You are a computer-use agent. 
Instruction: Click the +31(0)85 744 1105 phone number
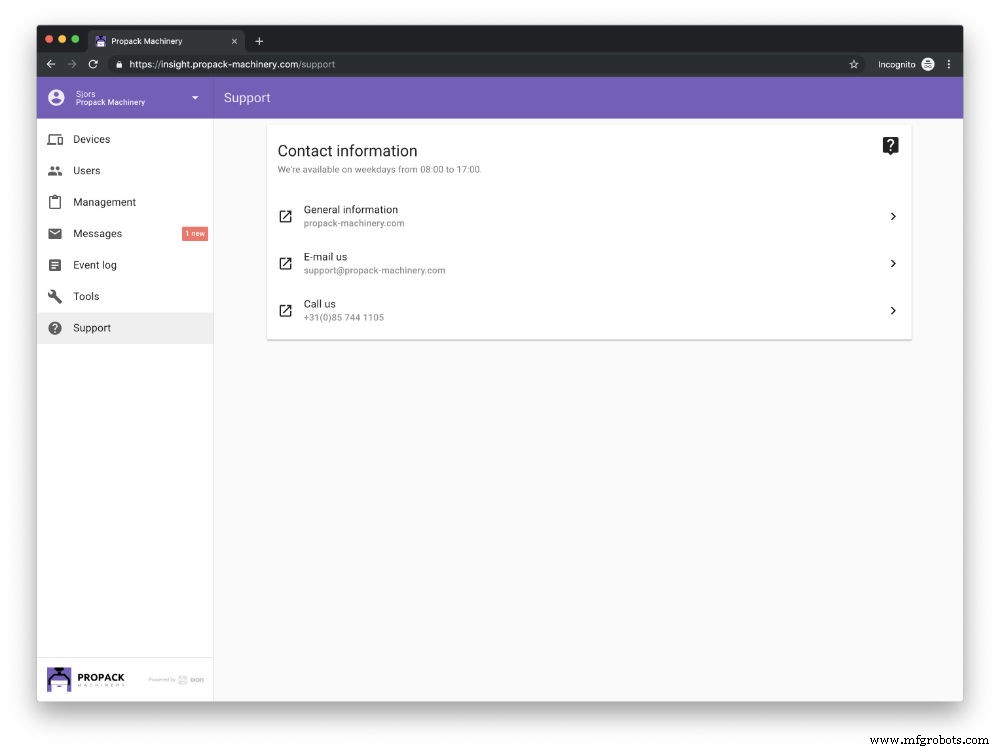(x=343, y=317)
